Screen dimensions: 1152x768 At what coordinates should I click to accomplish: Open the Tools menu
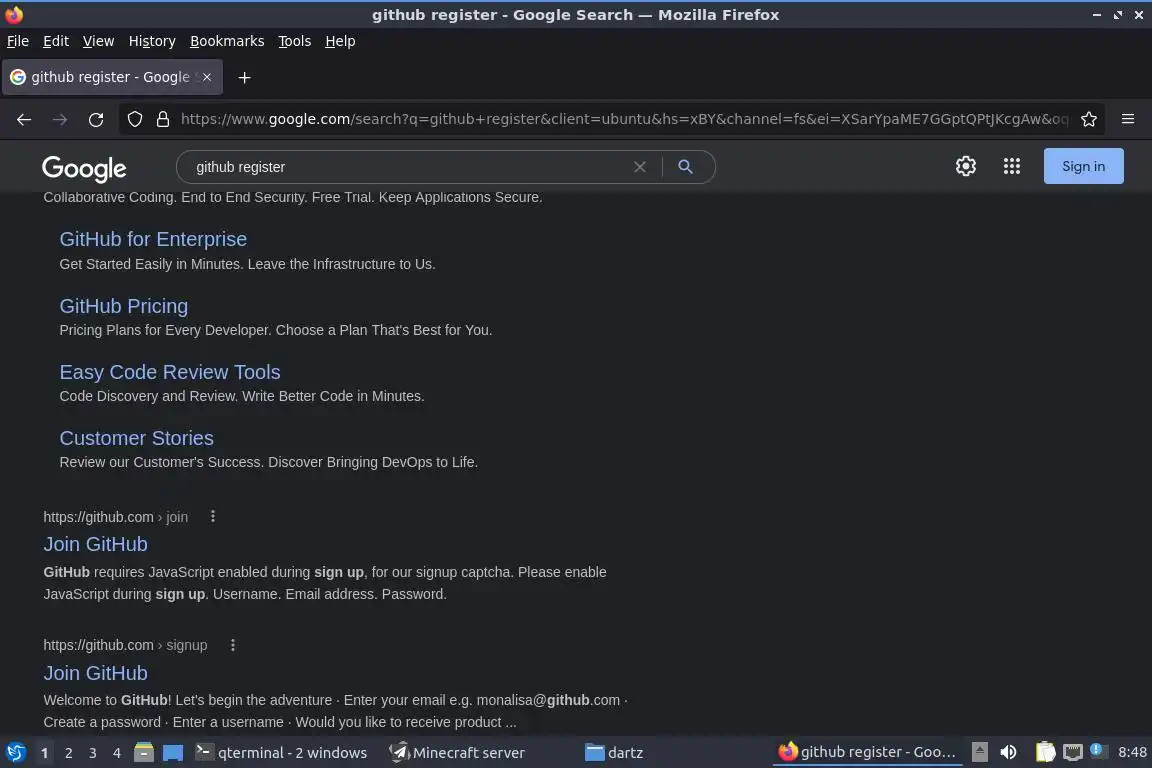[295, 41]
